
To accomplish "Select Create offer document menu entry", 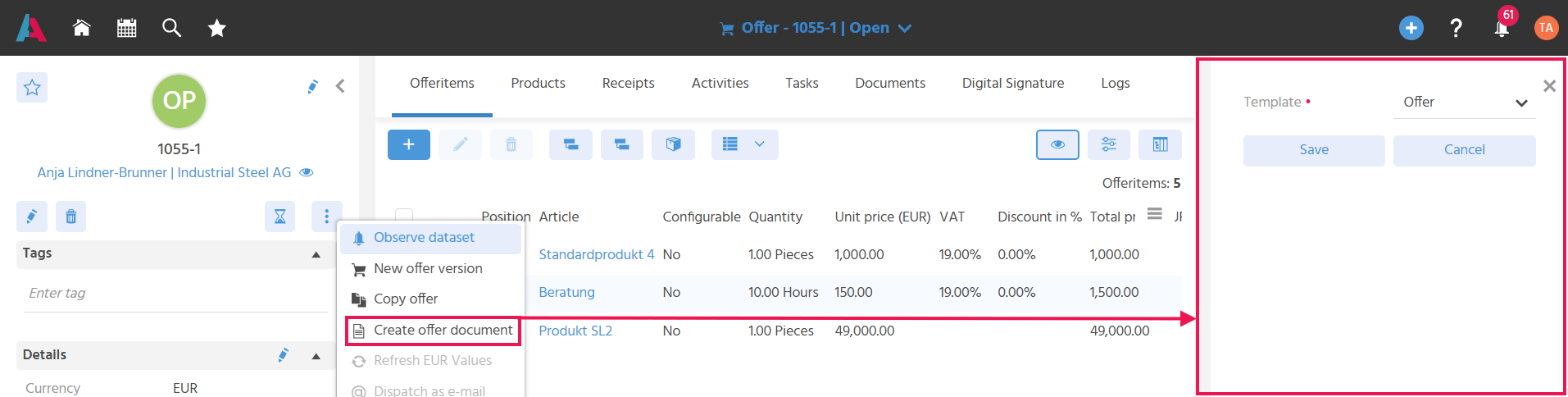I will (x=433, y=331).
